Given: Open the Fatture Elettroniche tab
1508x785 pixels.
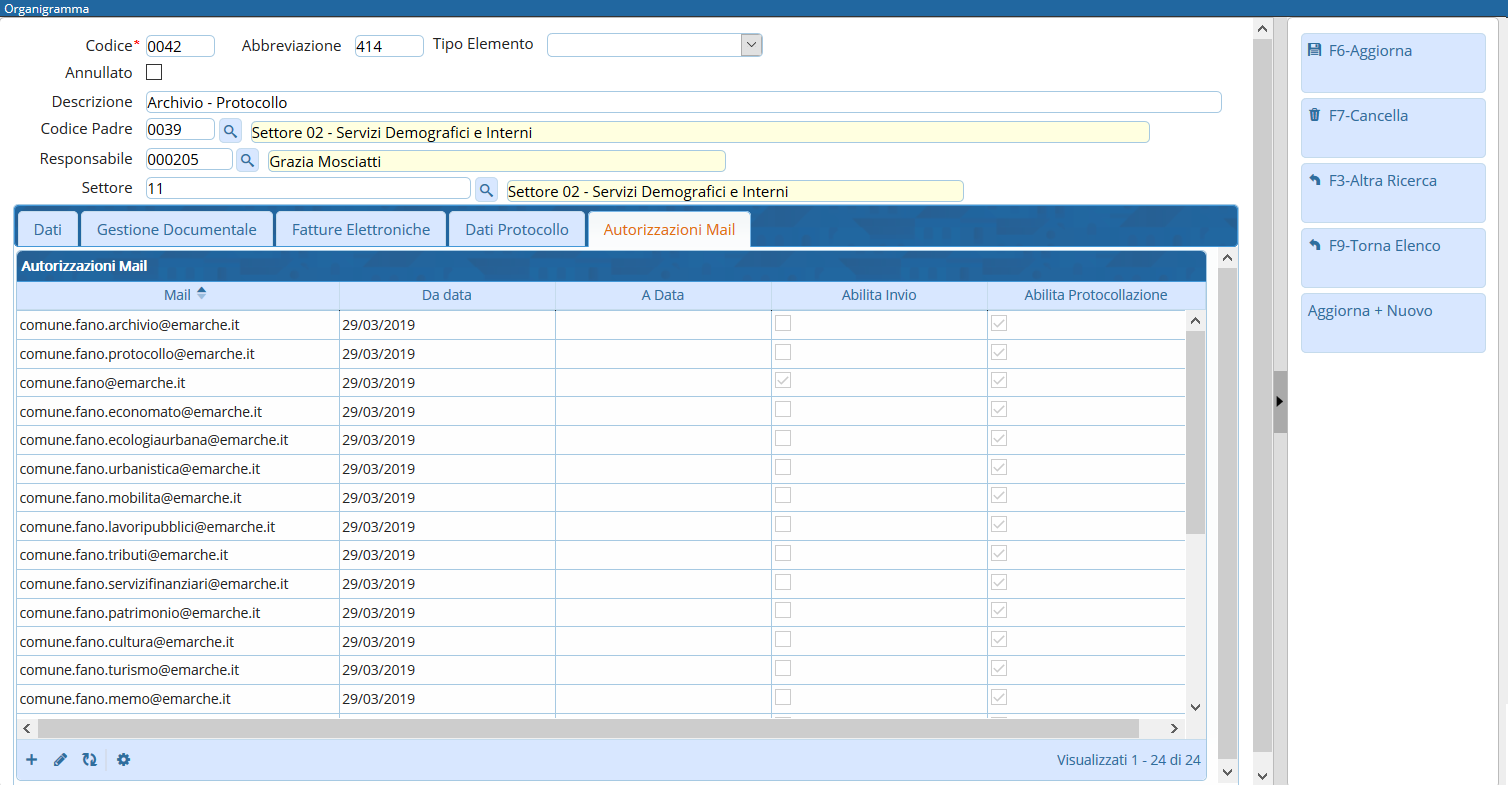Looking at the screenshot, I should (361, 230).
